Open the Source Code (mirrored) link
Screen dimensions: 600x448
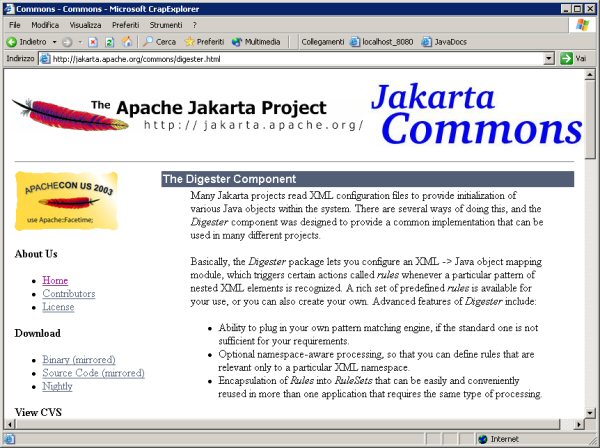93,373
